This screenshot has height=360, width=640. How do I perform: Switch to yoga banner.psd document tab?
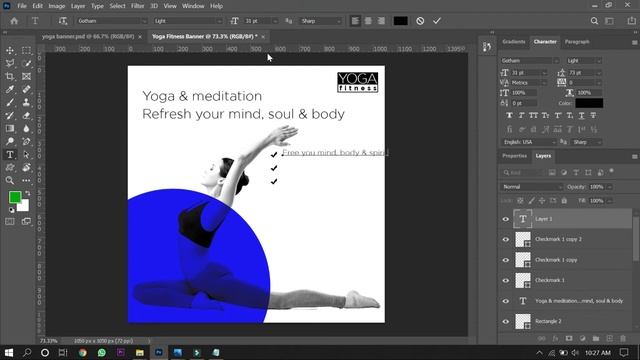[x=88, y=37]
